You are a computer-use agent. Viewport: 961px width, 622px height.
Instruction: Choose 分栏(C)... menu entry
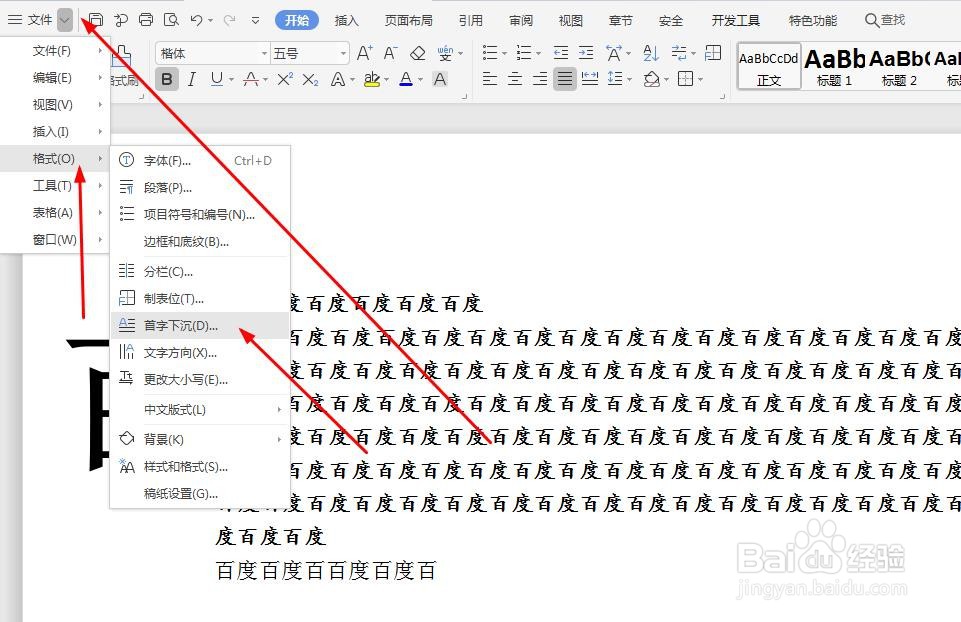click(200, 271)
